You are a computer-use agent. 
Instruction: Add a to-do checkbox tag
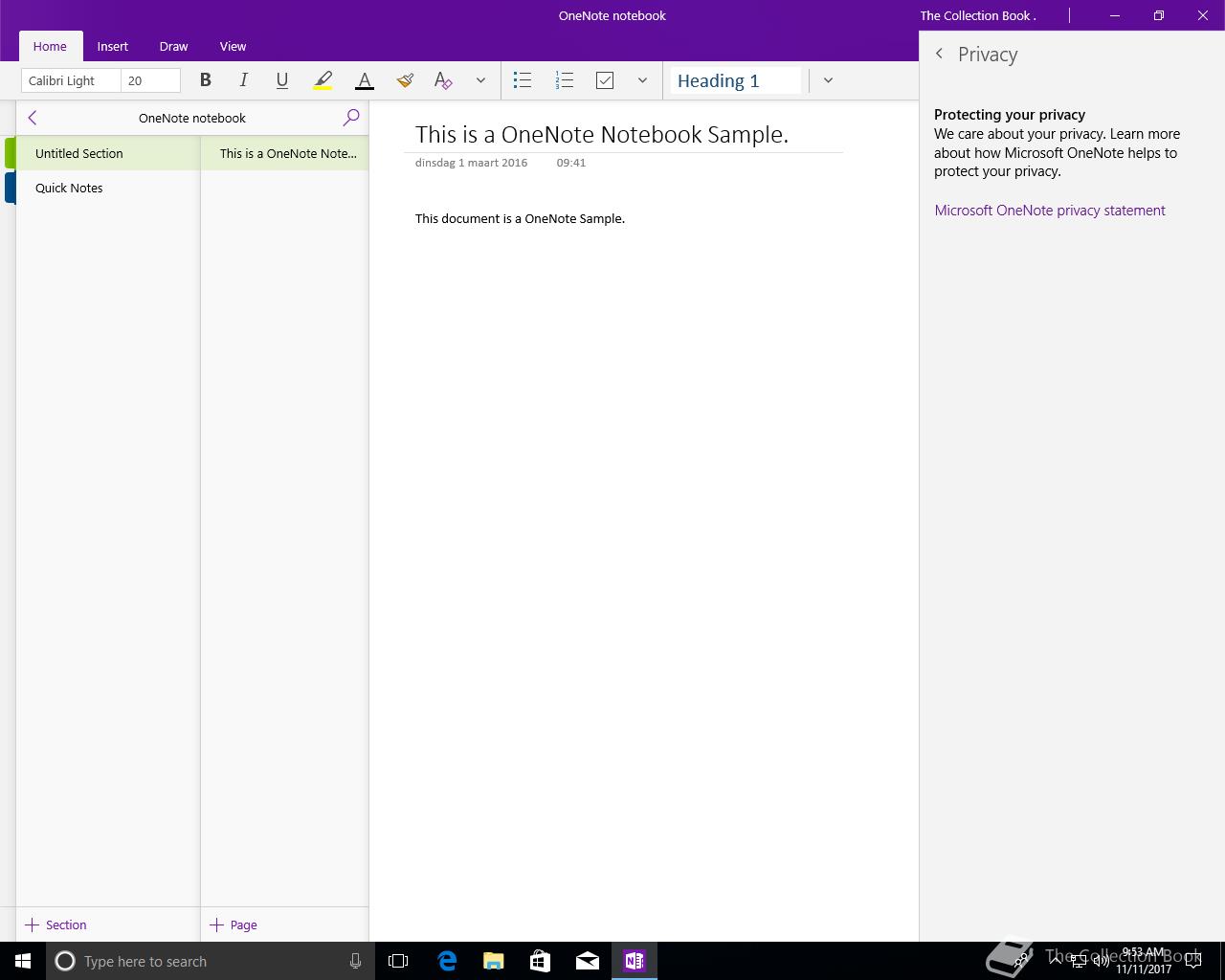[x=605, y=80]
